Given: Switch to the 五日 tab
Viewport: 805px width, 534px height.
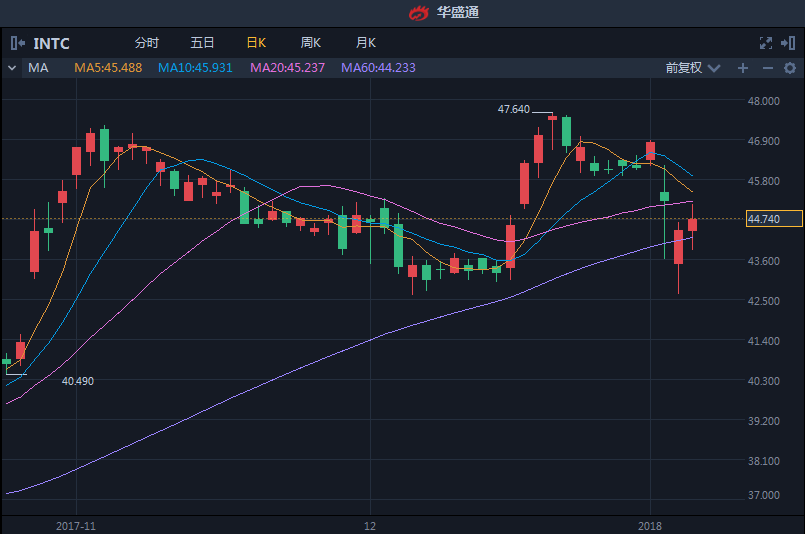Looking at the screenshot, I should pos(202,43).
